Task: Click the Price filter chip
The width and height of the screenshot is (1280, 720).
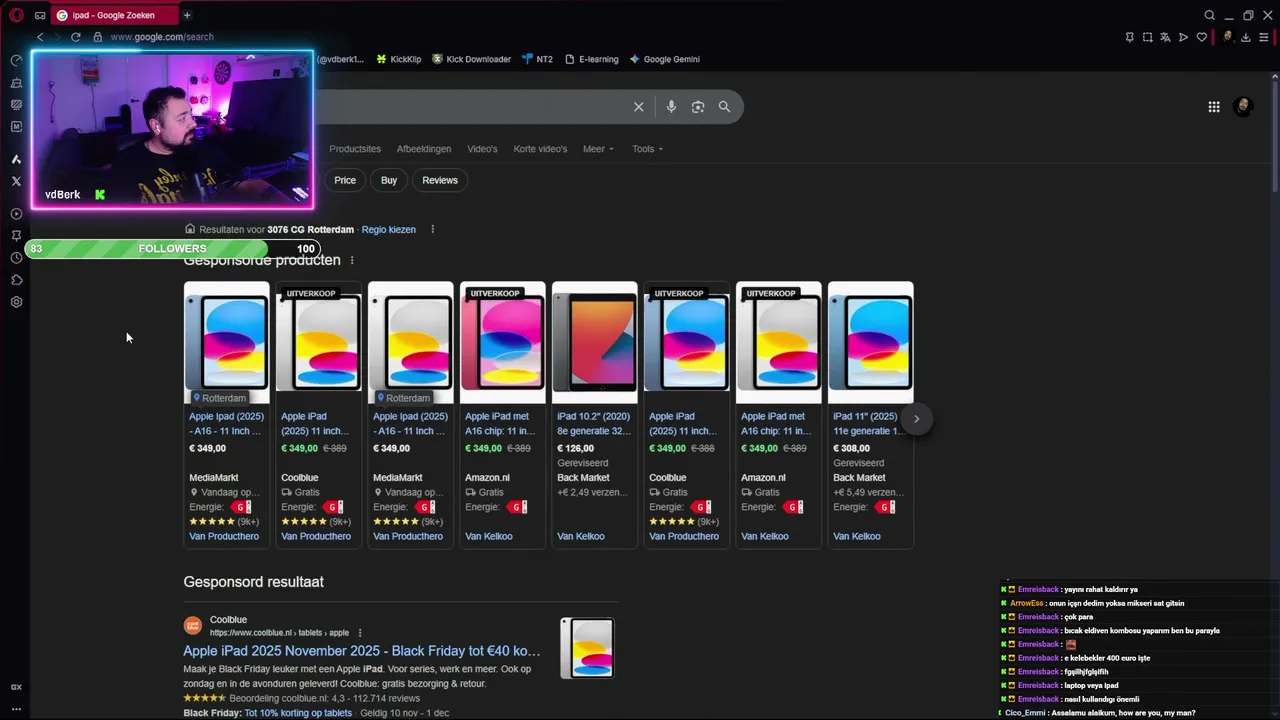Action: [x=345, y=180]
